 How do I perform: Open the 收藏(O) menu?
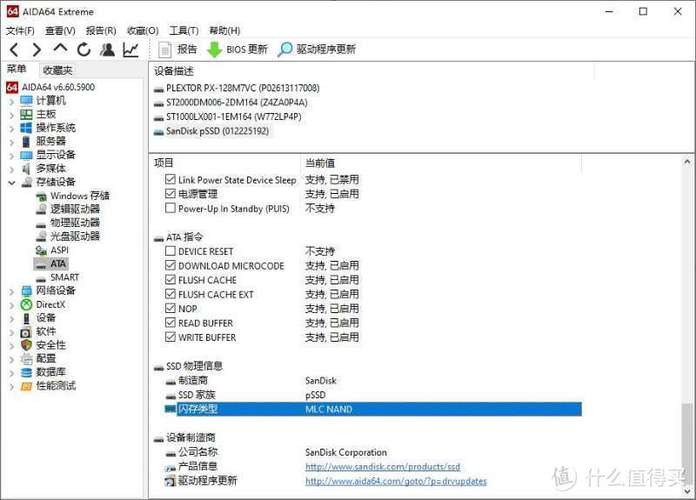tap(142, 31)
